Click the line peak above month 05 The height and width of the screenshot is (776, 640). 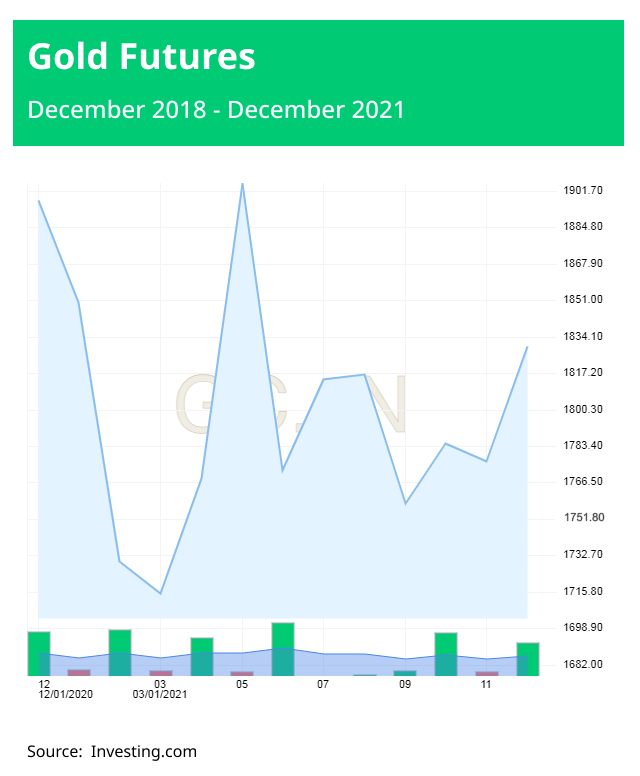pyautogui.click(x=242, y=184)
